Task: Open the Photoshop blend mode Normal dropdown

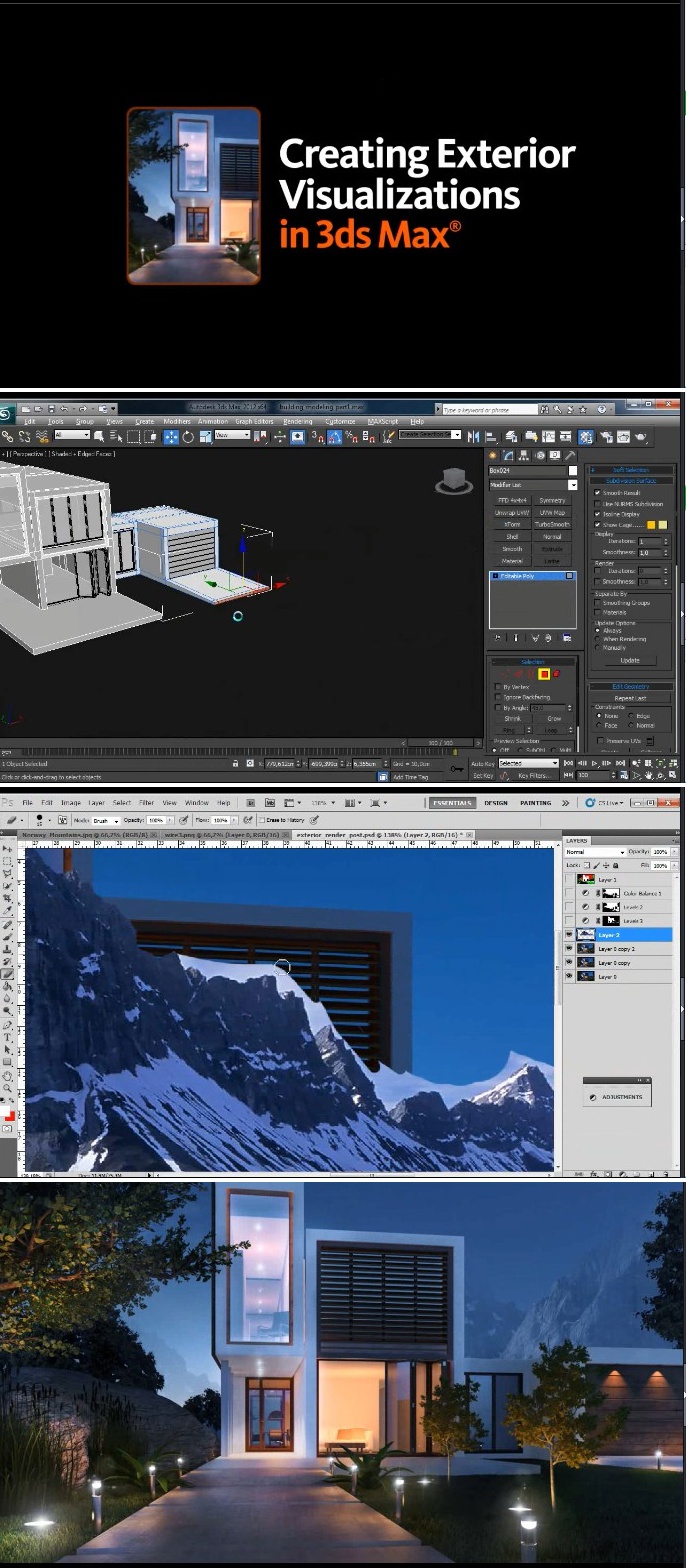Action: point(595,852)
